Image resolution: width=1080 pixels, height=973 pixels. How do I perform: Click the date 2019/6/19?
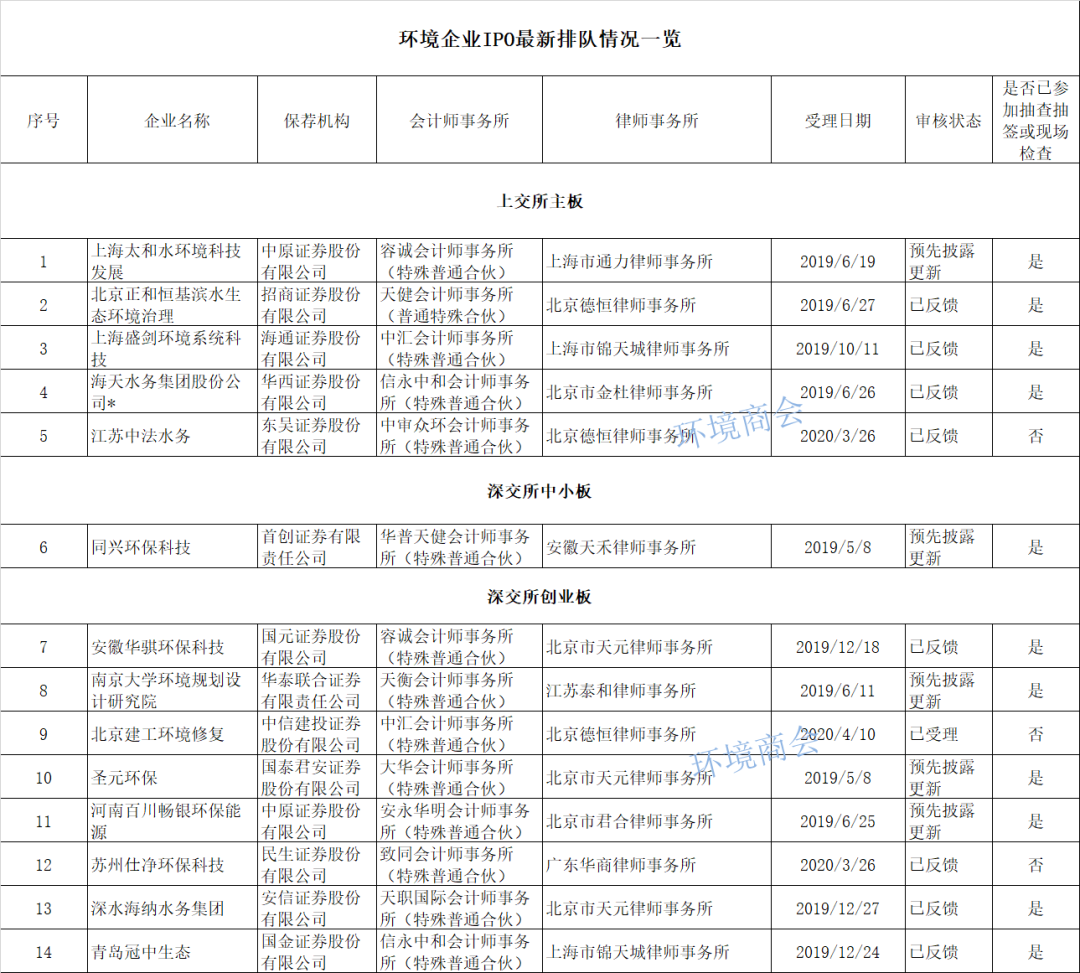click(x=838, y=262)
